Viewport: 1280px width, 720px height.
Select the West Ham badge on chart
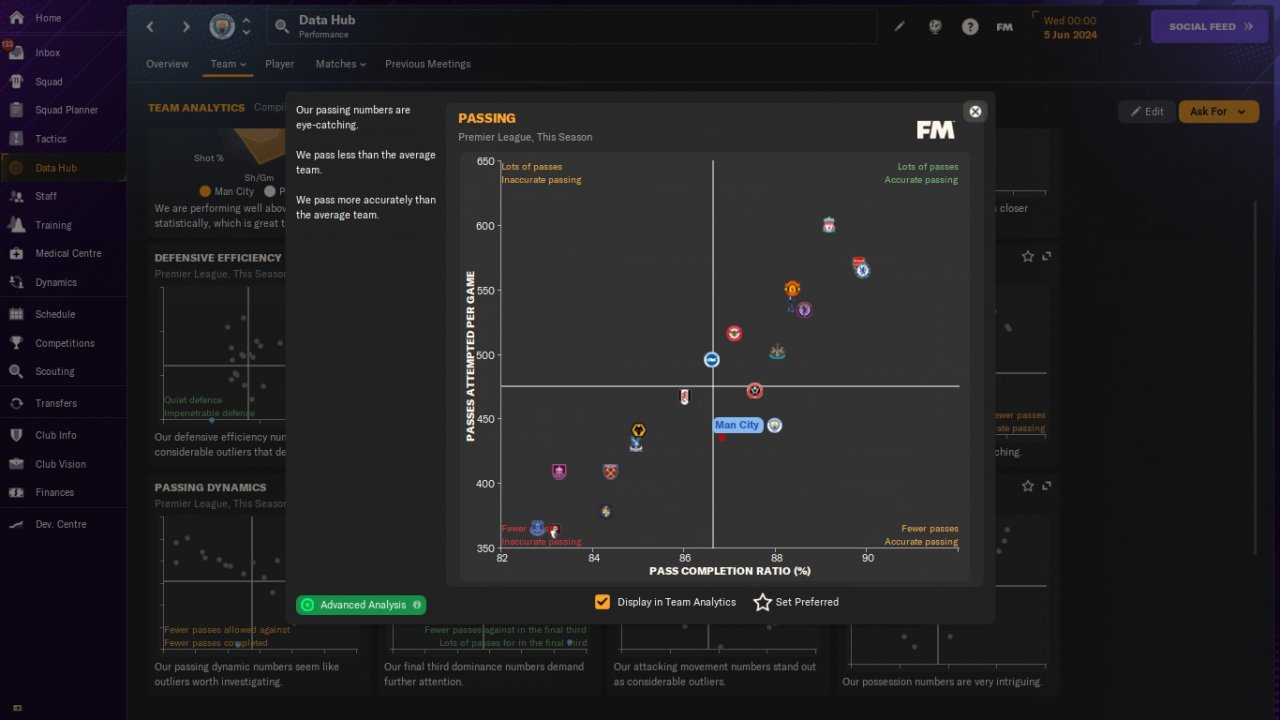tap(611, 472)
